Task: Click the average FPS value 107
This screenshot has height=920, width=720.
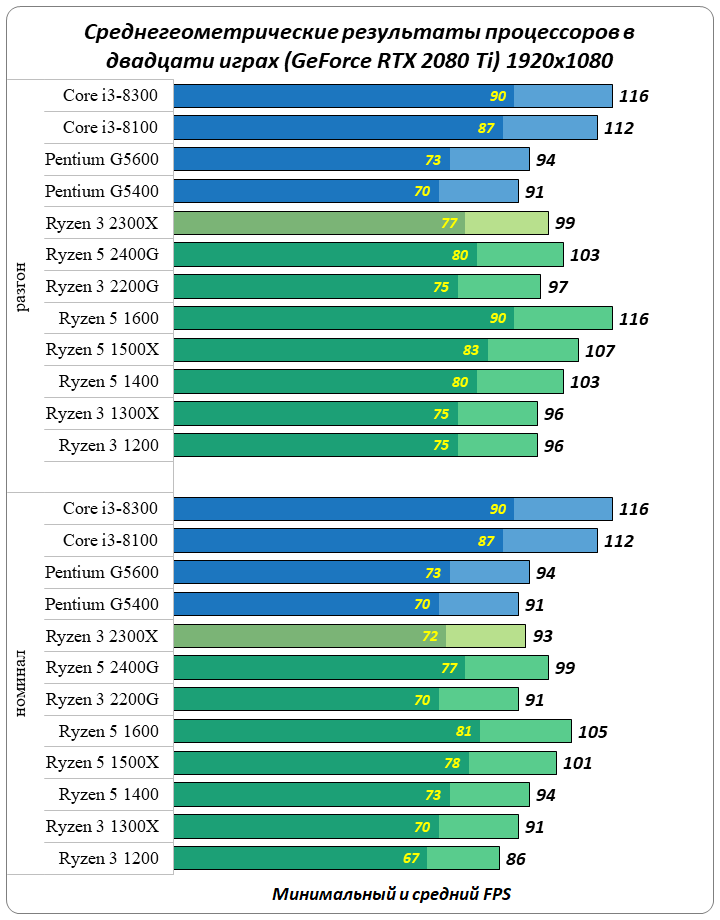Action: tap(600, 351)
